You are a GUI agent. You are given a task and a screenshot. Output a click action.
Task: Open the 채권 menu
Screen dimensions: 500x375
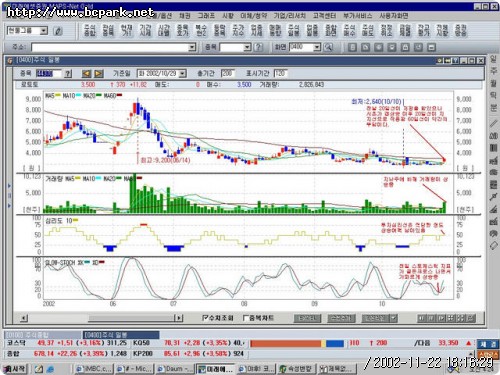(185, 16)
